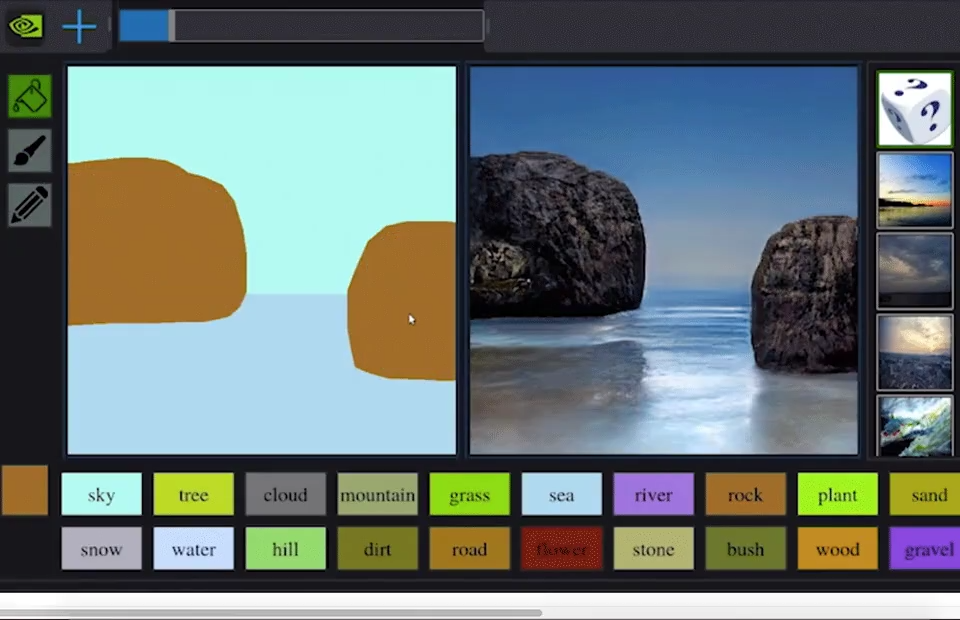The height and width of the screenshot is (620, 960).
Task: Select the snow label swatch
Action: tap(102, 548)
